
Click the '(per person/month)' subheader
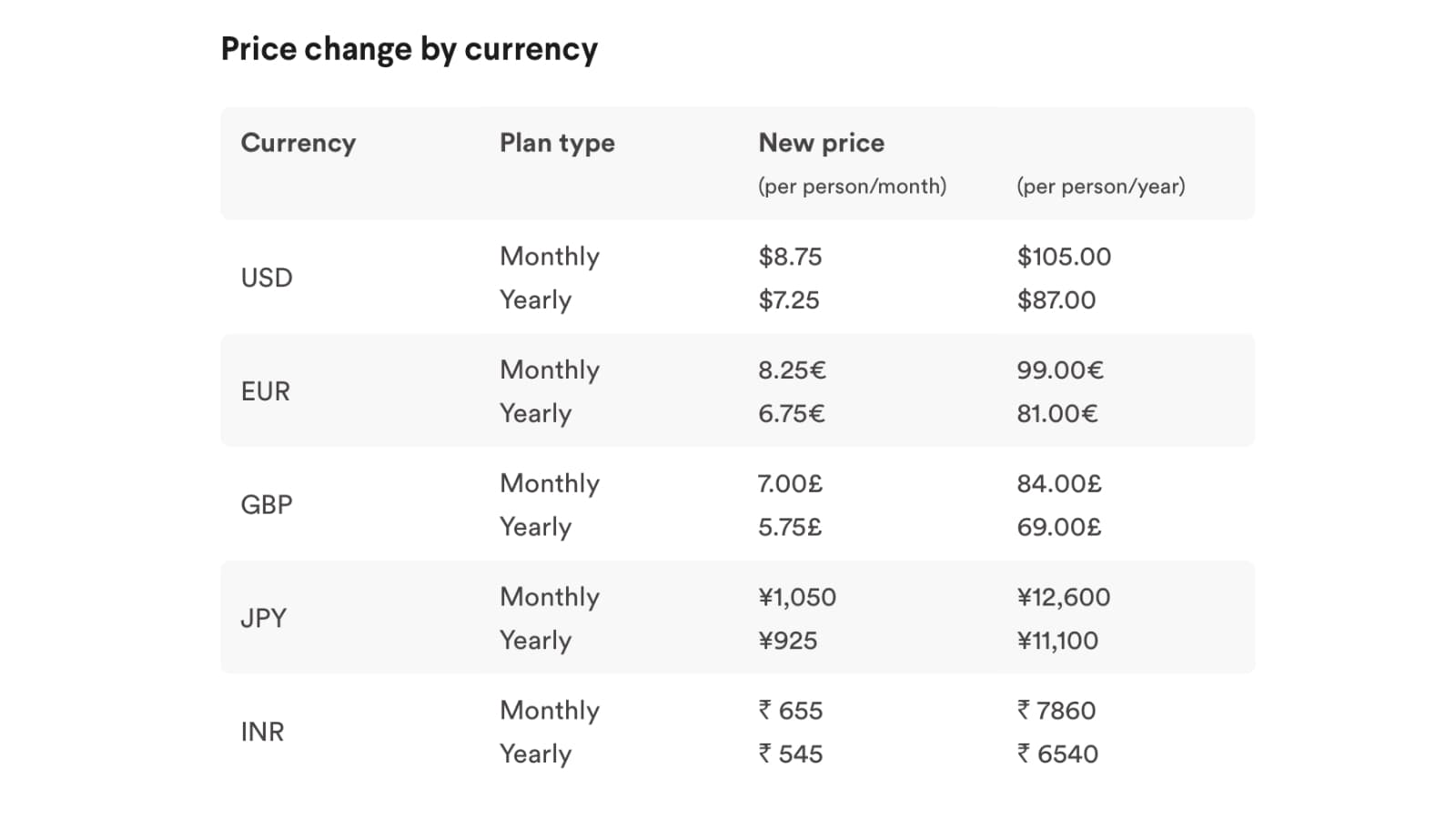point(852,187)
